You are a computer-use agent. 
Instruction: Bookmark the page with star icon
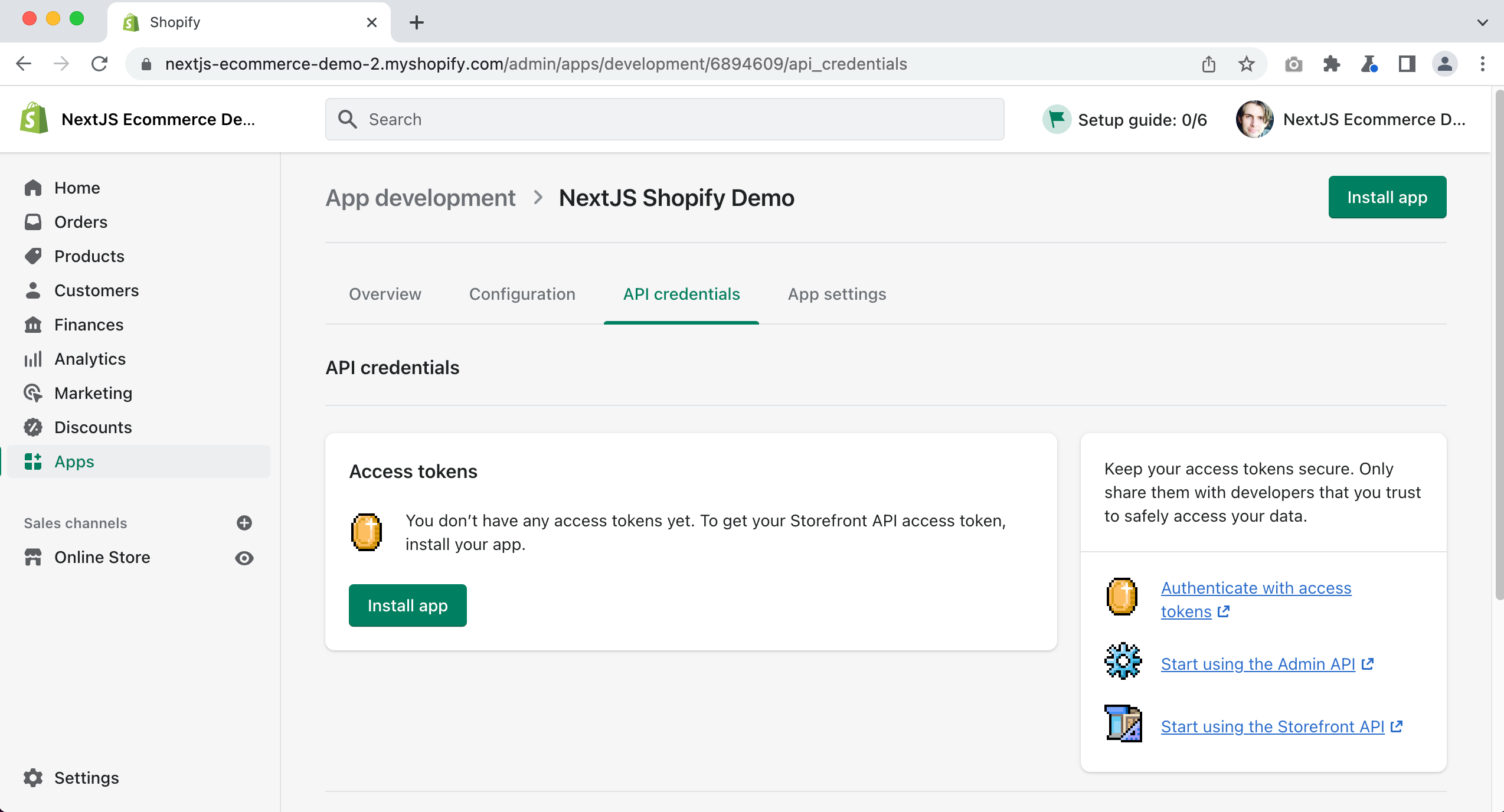[1247, 64]
